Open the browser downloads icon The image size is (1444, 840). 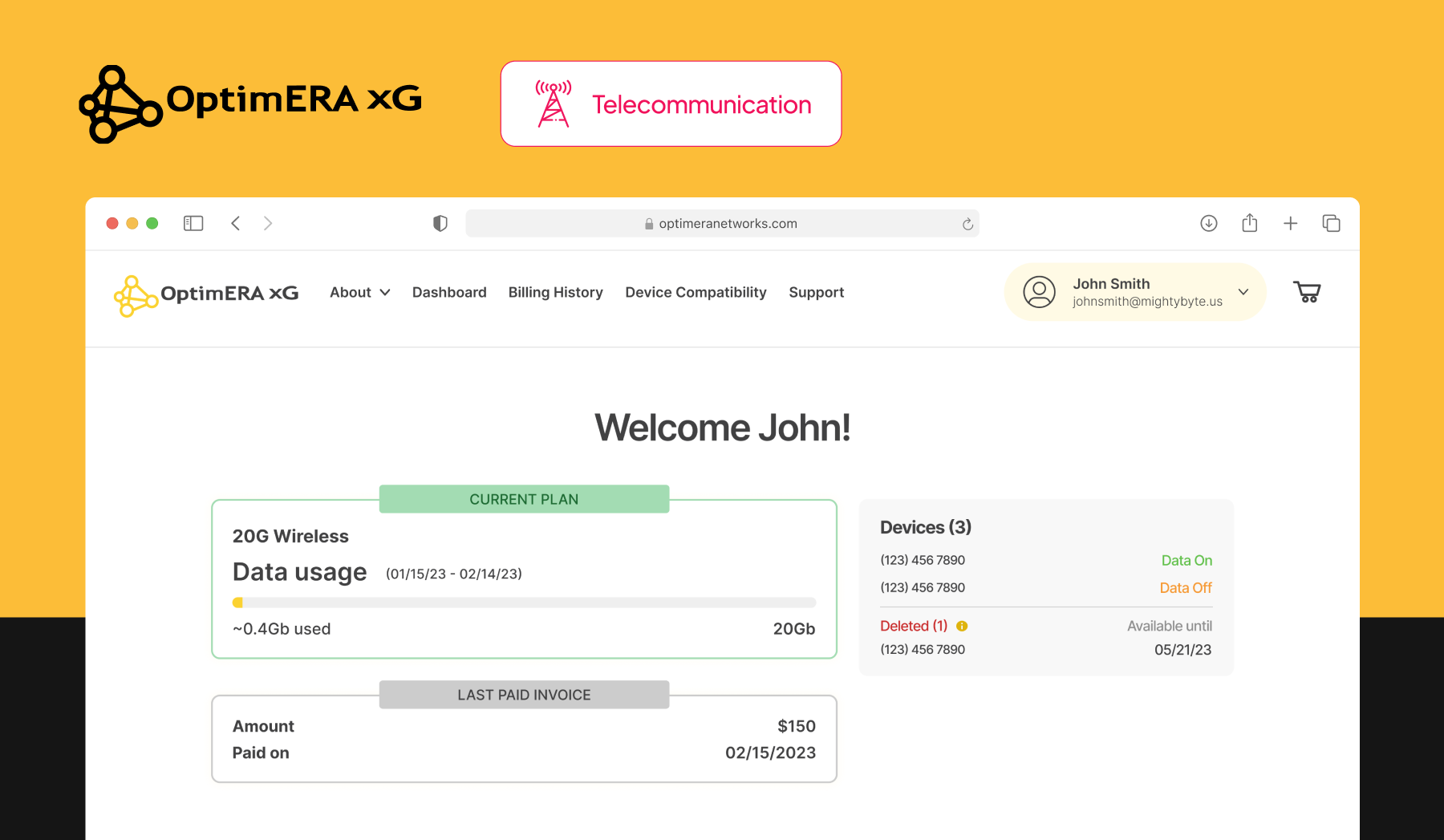click(x=1208, y=223)
